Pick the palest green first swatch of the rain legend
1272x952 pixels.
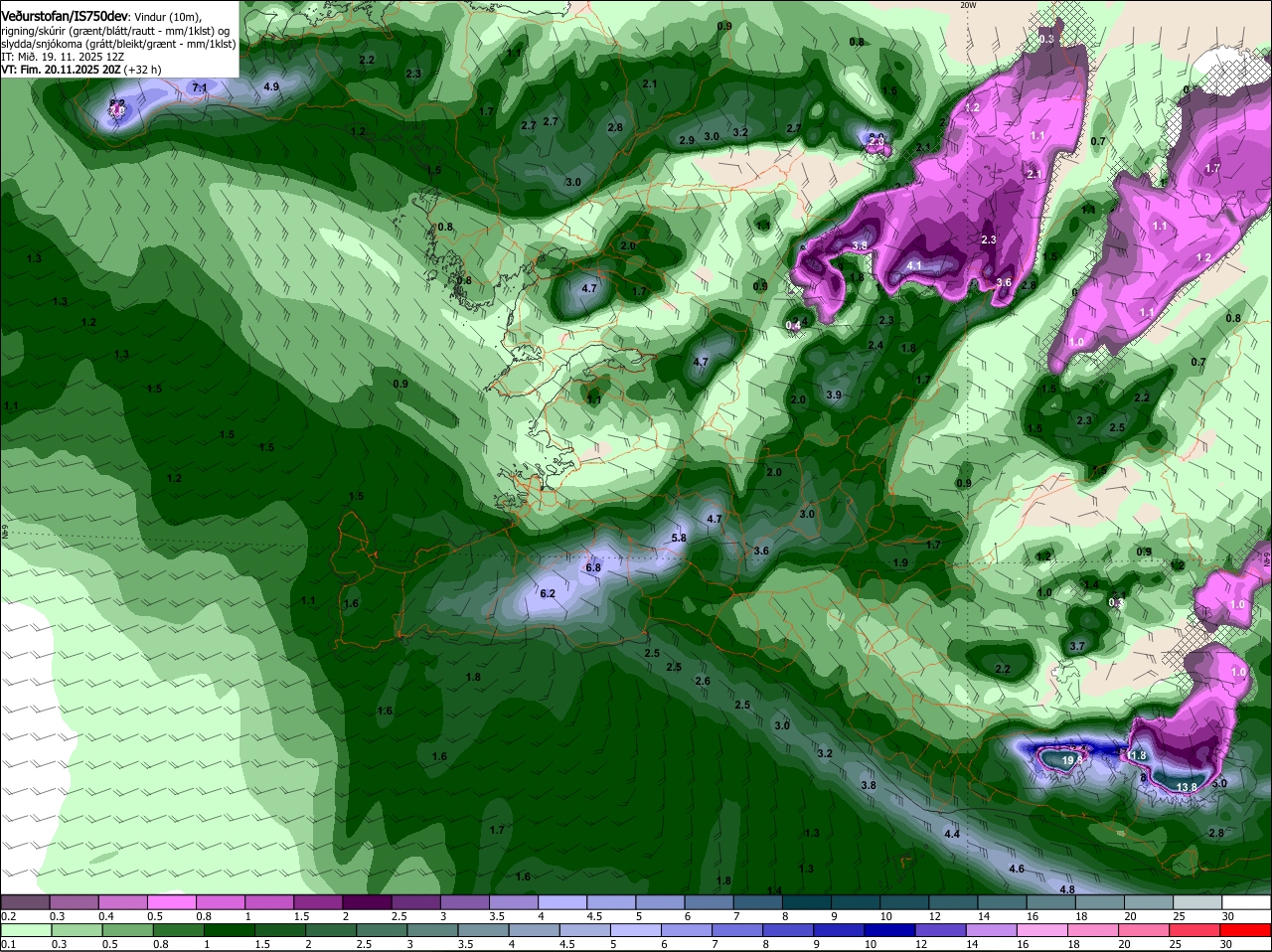click(25, 930)
